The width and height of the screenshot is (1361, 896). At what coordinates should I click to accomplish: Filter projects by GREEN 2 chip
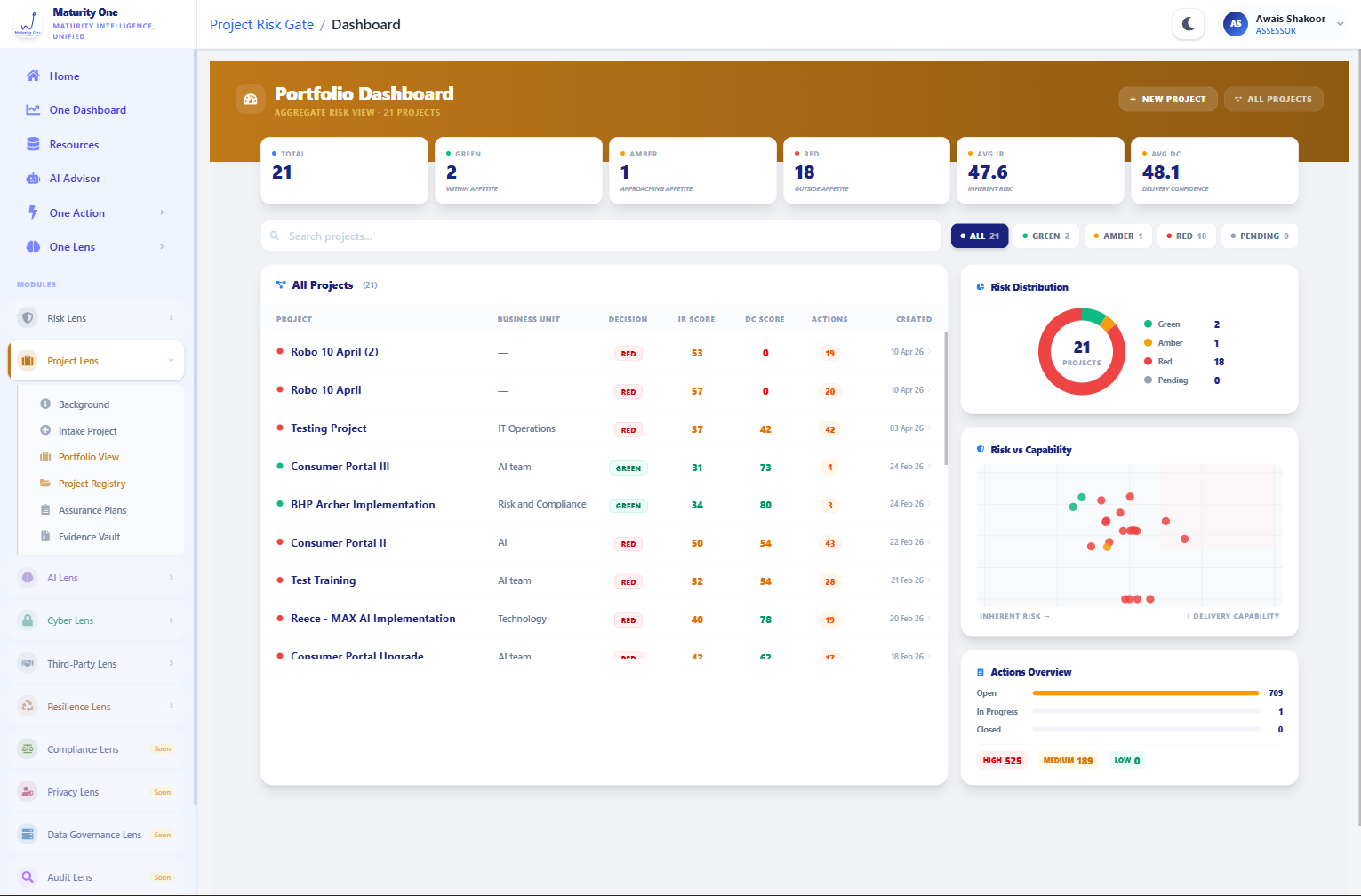[1046, 236]
